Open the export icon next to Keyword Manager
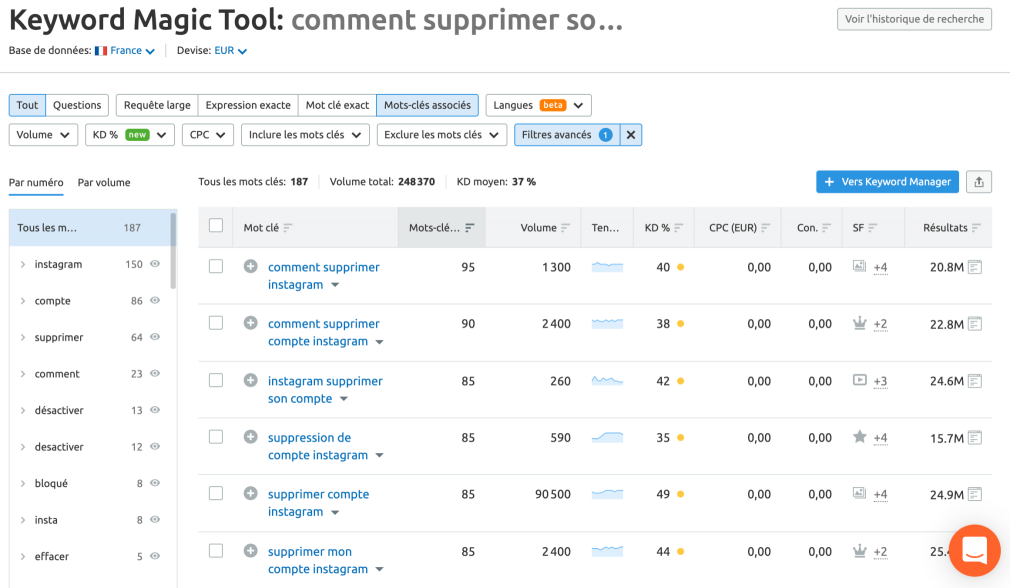The height and width of the screenshot is (588, 1010). 978,182
